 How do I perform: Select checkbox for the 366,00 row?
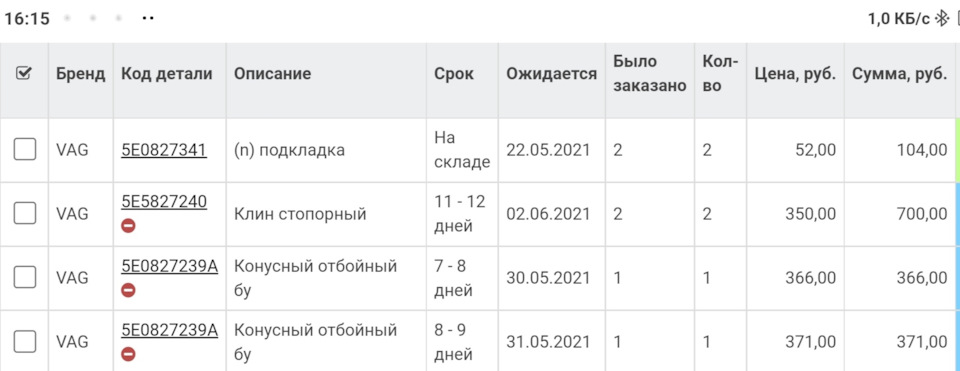coord(24,277)
